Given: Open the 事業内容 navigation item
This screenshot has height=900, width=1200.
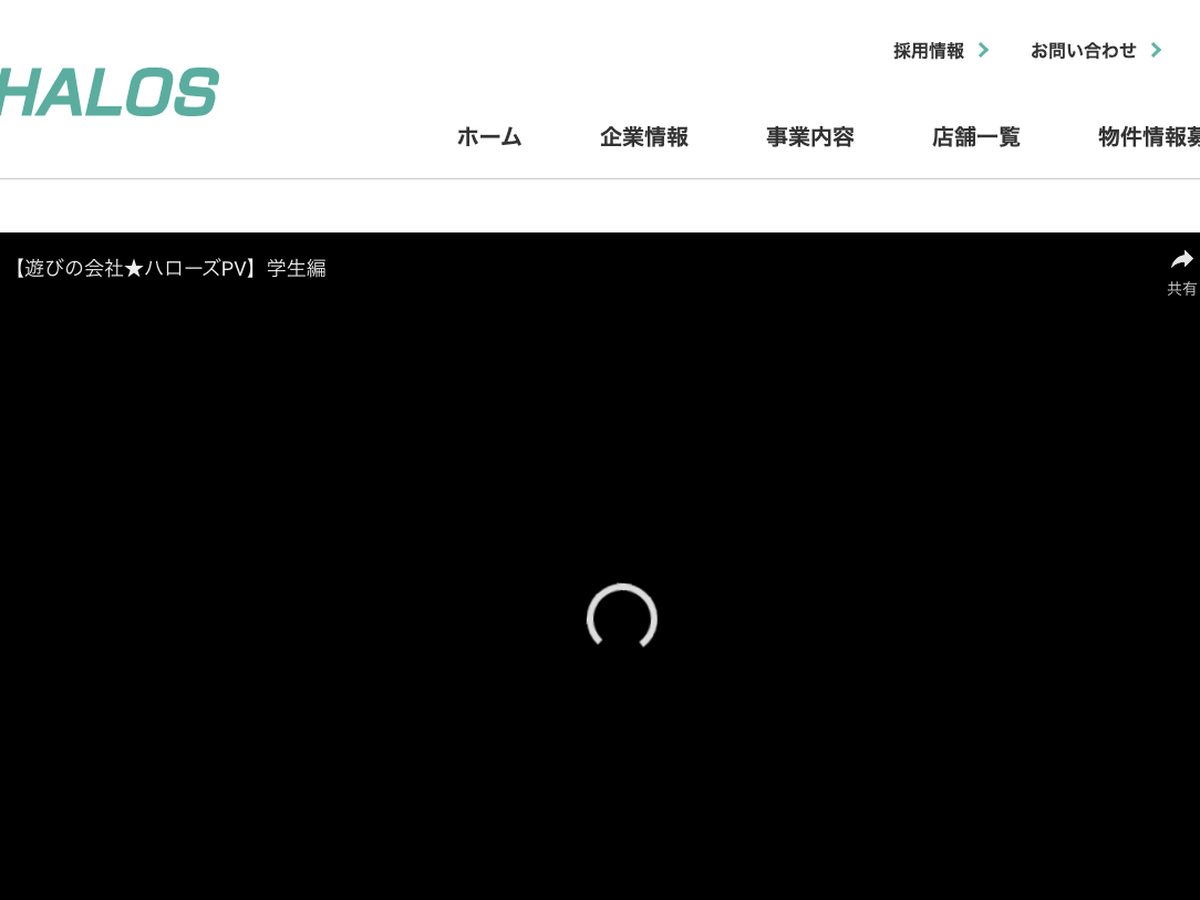Looking at the screenshot, I should pos(810,137).
